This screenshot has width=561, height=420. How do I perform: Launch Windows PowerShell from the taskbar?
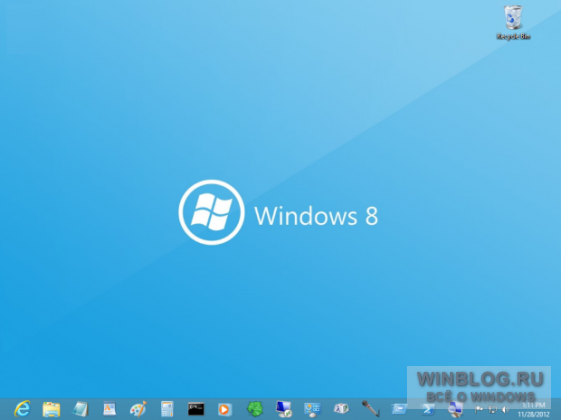click(x=428, y=409)
